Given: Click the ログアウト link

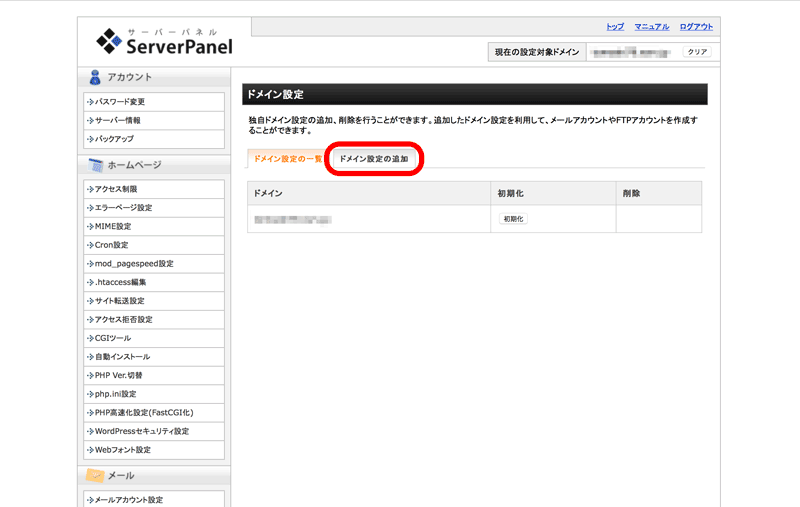Looking at the screenshot, I should (x=696, y=27).
